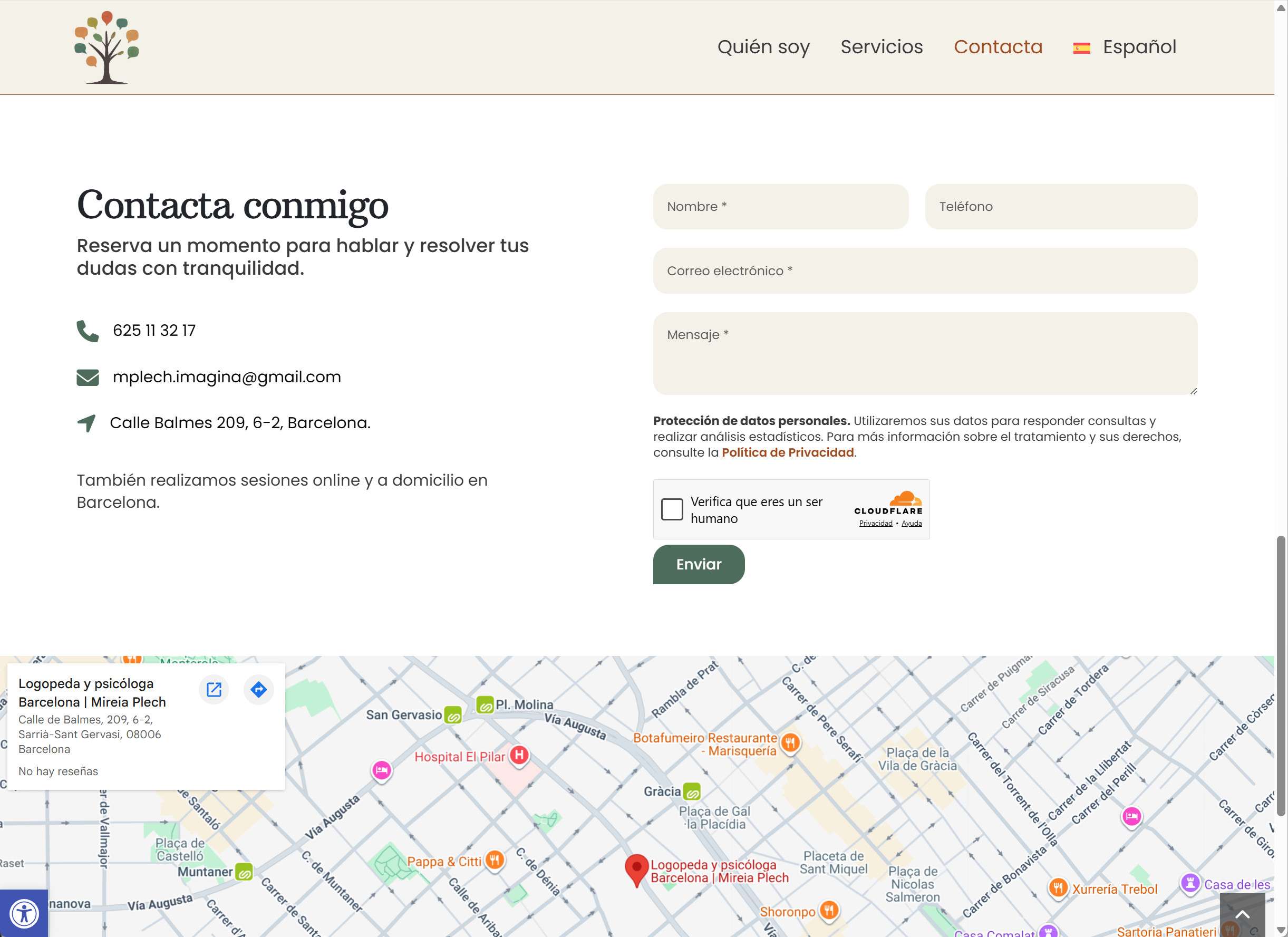Open larger map view icon
Screen dimensions: 1288x937
[x=214, y=689]
